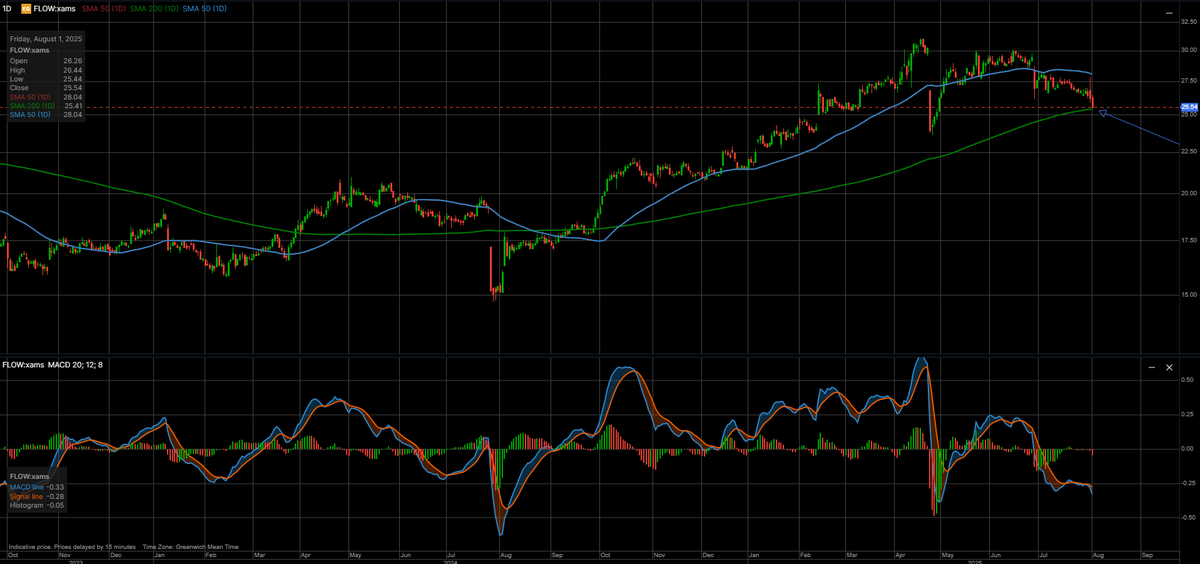
Task: Click the 0.50 MACD axis label
Action: click(x=1187, y=380)
